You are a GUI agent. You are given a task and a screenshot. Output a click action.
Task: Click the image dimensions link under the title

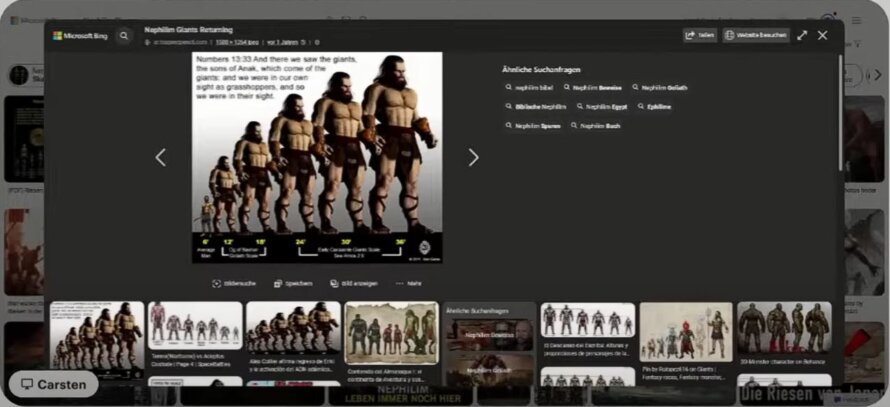tap(237, 42)
